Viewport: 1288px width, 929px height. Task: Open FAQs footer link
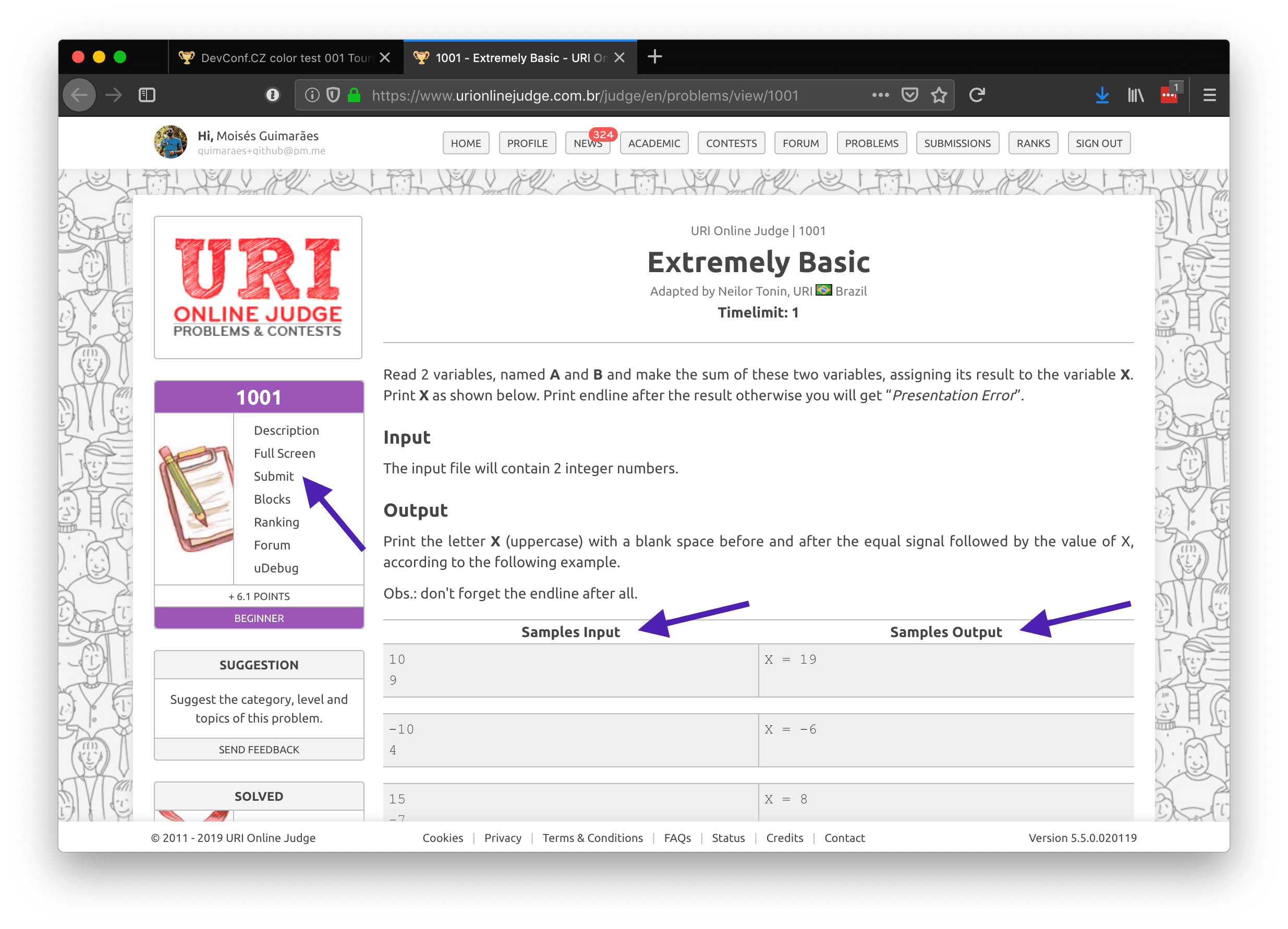click(677, 838)
